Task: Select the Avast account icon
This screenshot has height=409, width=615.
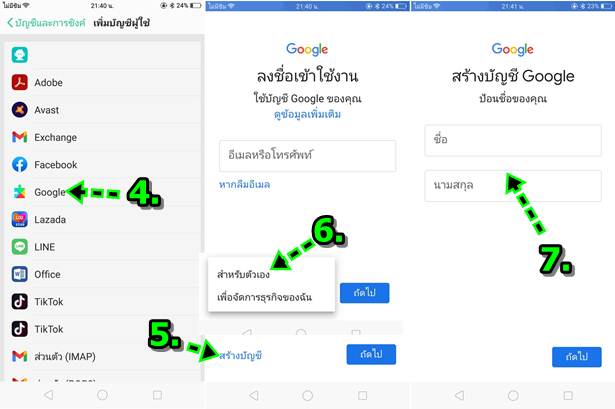Action: pos(20,110)
